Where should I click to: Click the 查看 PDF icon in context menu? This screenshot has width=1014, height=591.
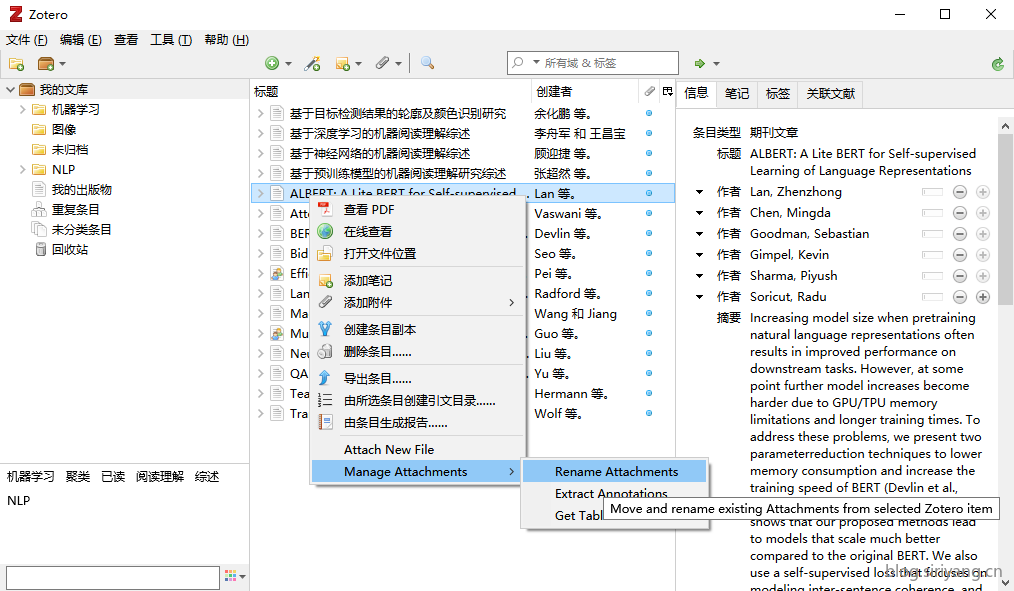tap(325, 210)
